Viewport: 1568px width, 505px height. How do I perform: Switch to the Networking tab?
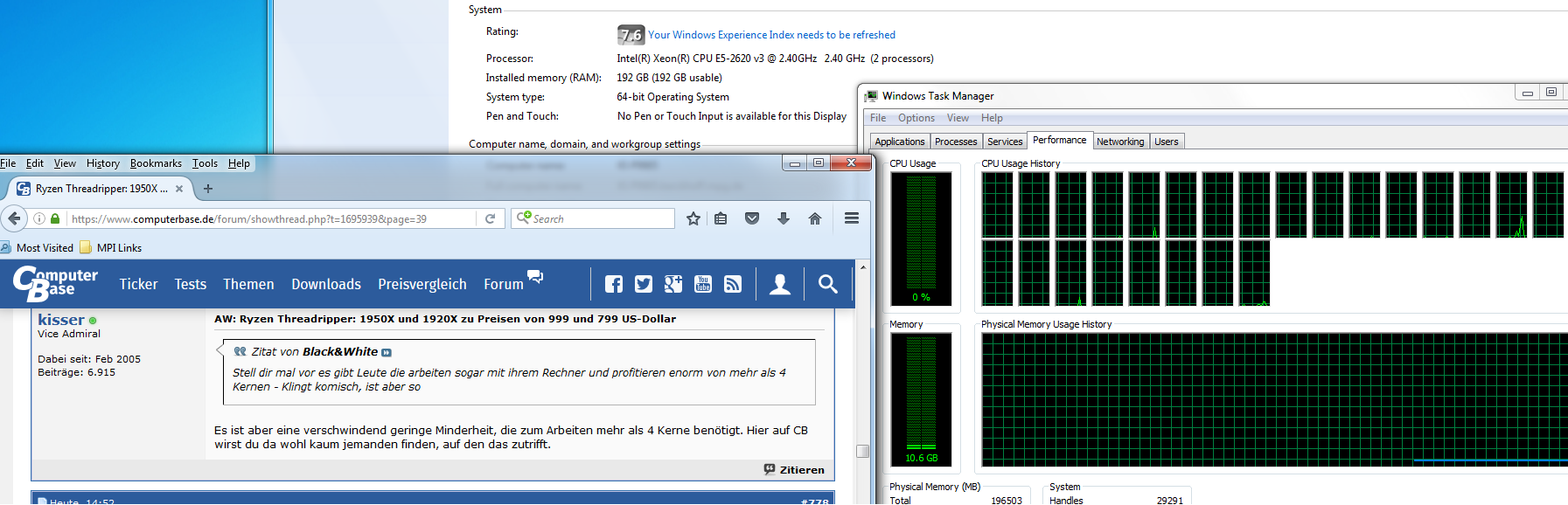point(1120,142)
